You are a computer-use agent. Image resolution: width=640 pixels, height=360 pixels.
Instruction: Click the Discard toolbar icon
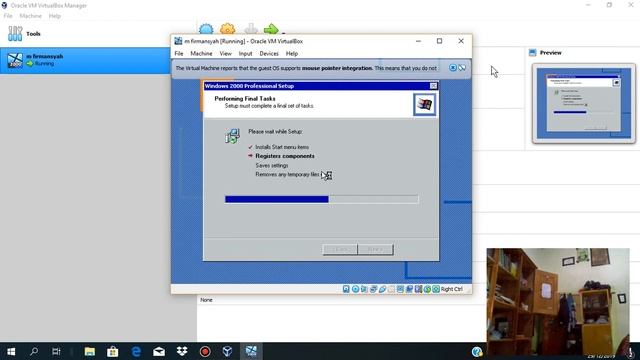tap(251, 29)
